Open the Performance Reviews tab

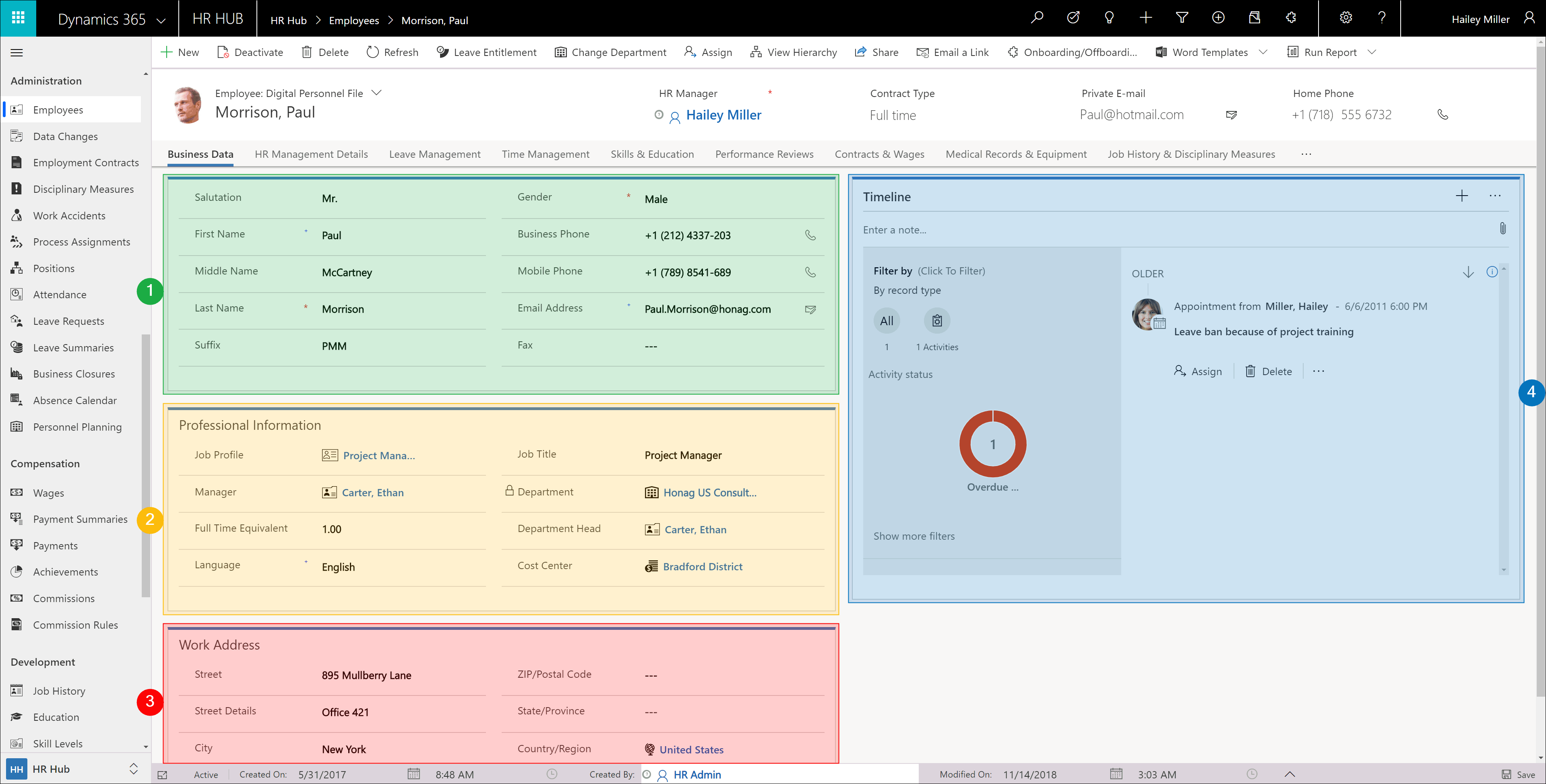click(764, 154)
